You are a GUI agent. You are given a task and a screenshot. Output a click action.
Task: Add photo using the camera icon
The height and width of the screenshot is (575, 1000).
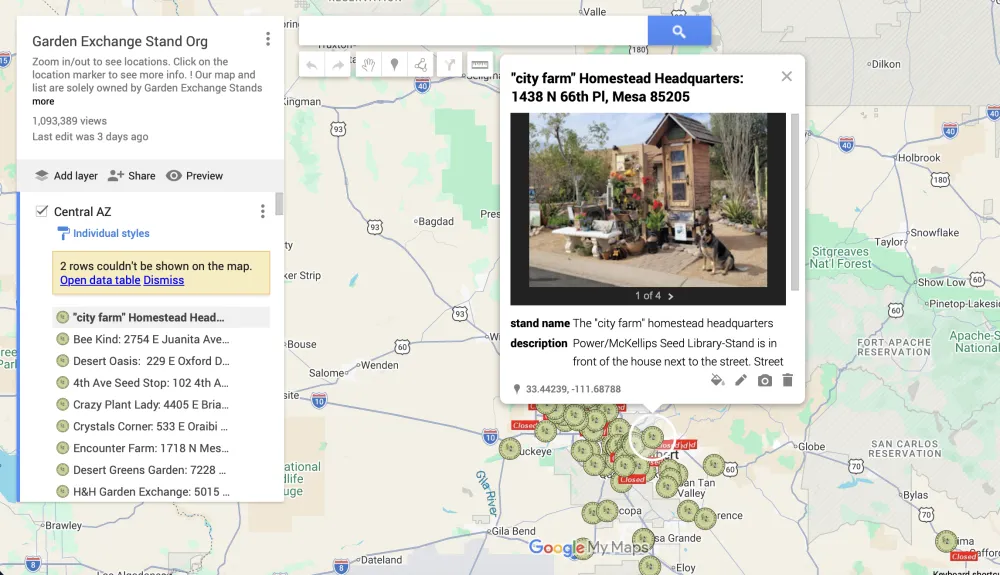(765, 380)
